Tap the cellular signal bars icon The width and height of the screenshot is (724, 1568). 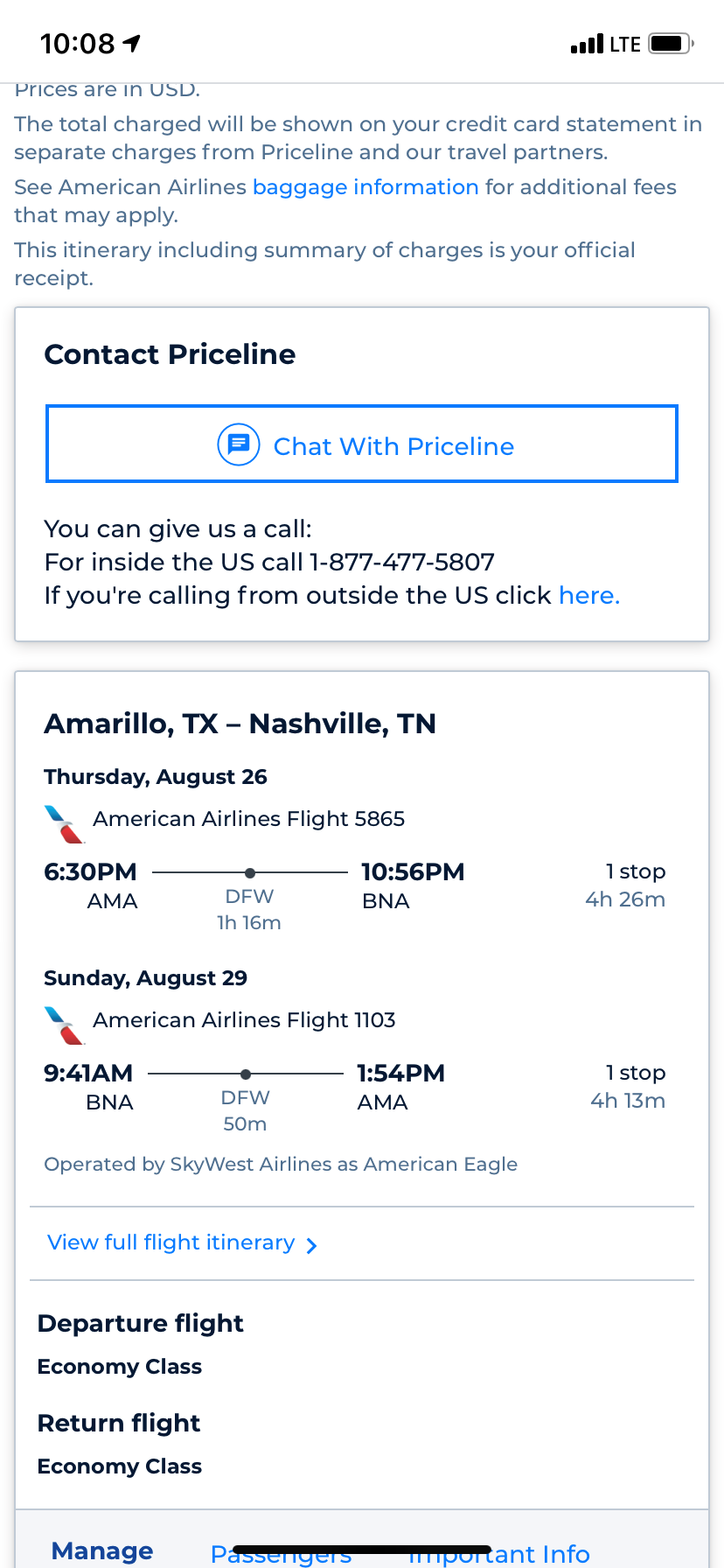tap(587, 45)
